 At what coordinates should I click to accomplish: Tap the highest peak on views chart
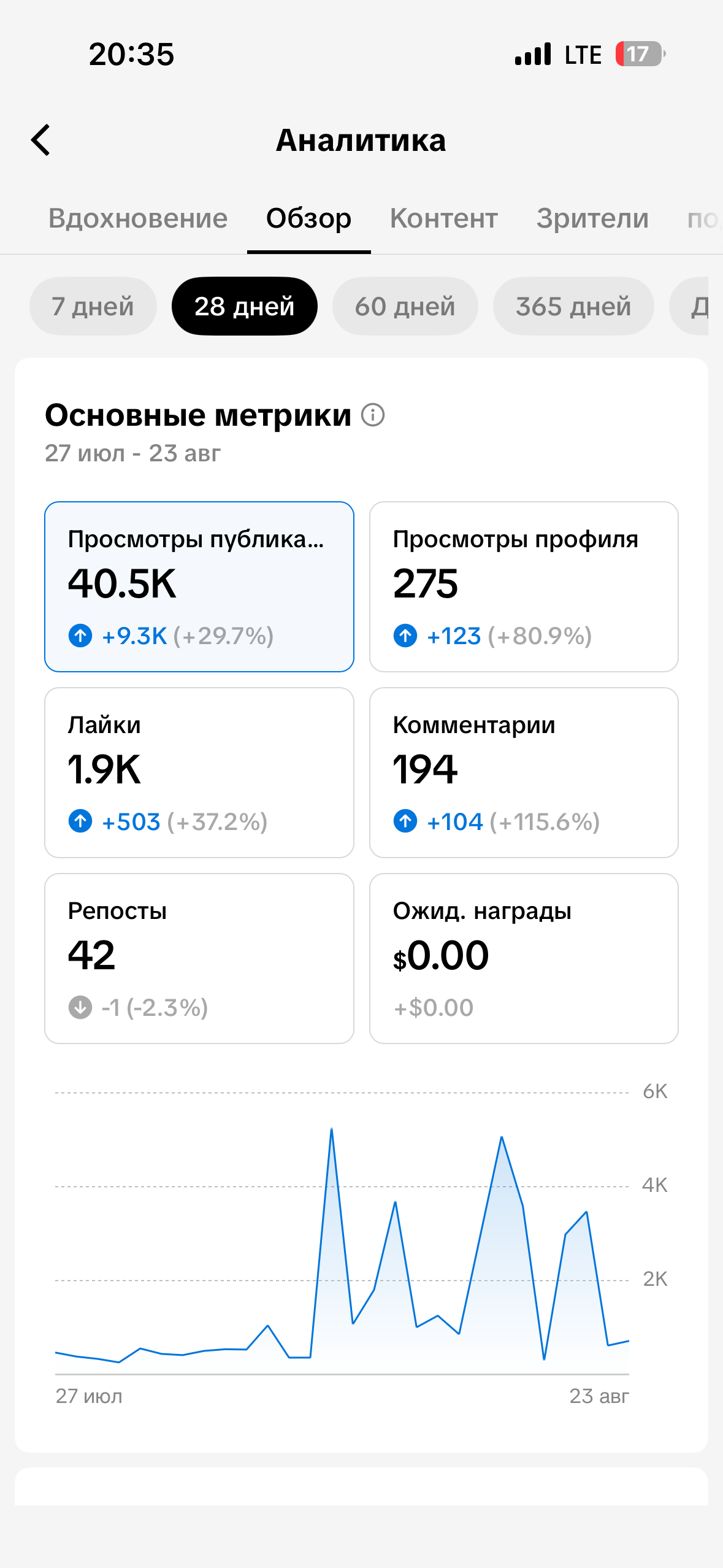[332, 1129]
